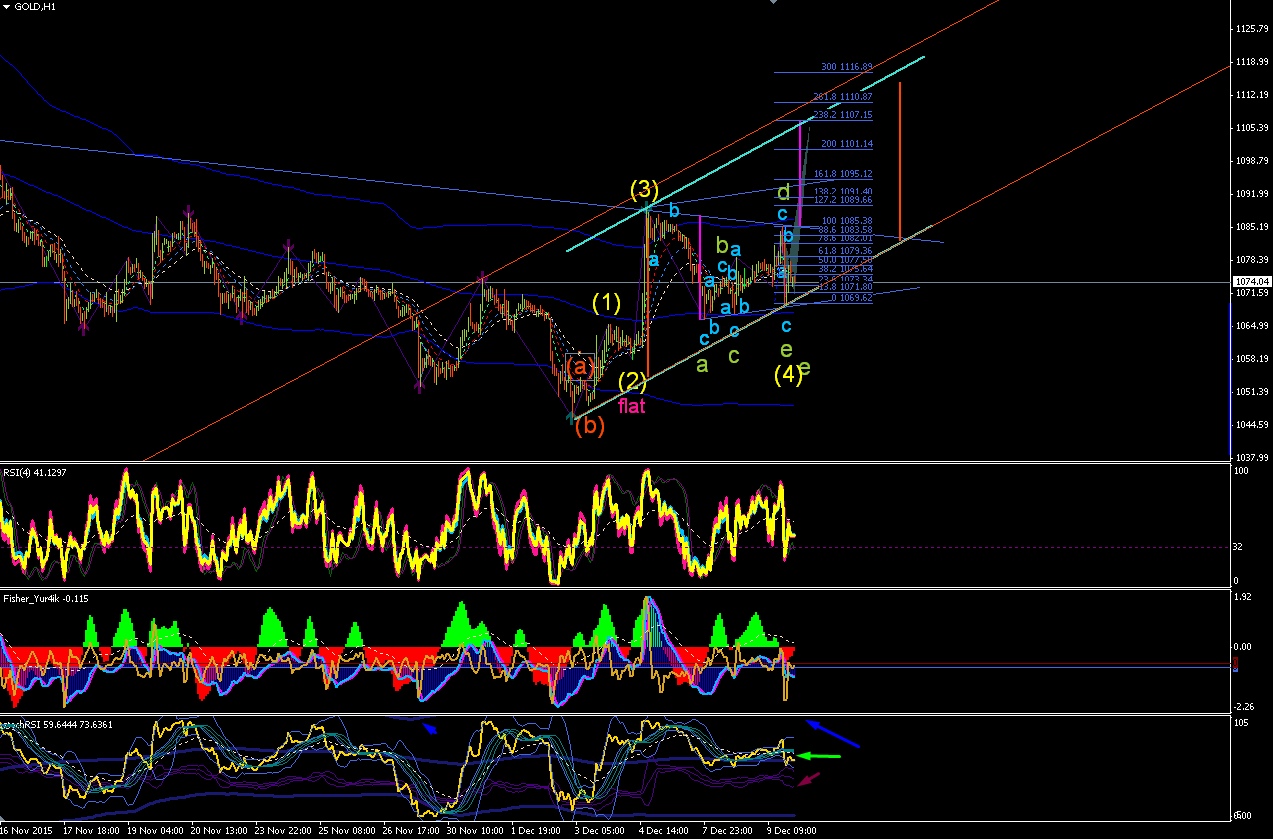The image size is (1273, 839).
Task: Select the green arrow object in the StochRSI panel
Action: coord(818,756)
